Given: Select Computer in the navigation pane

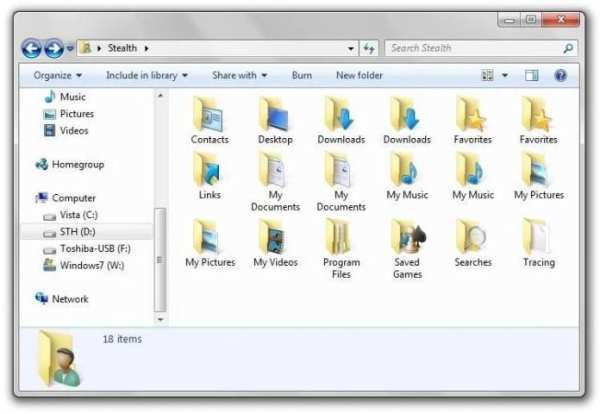Looking at the screenshot, I should pos(65,198).
